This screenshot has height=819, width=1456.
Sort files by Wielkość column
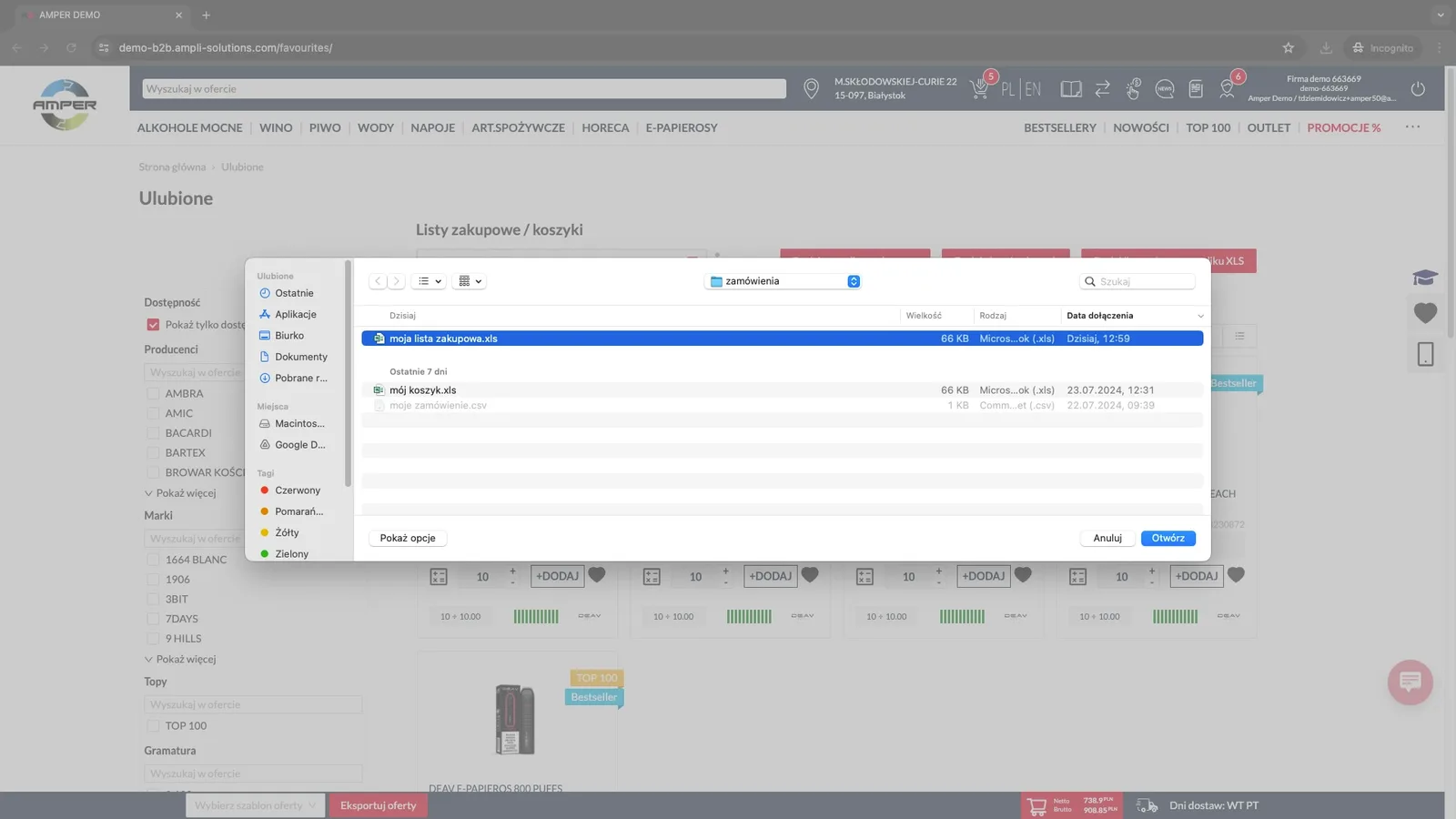[x=924, y=316]
